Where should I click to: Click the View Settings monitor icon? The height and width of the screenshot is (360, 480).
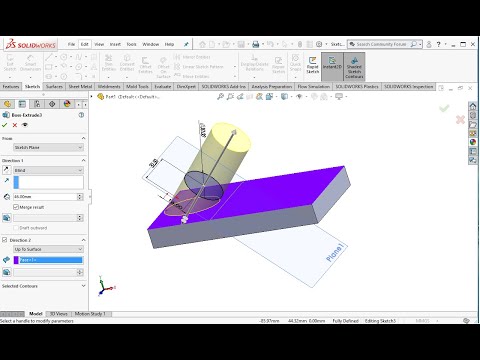pyautogui.click(x=339, y=97)
